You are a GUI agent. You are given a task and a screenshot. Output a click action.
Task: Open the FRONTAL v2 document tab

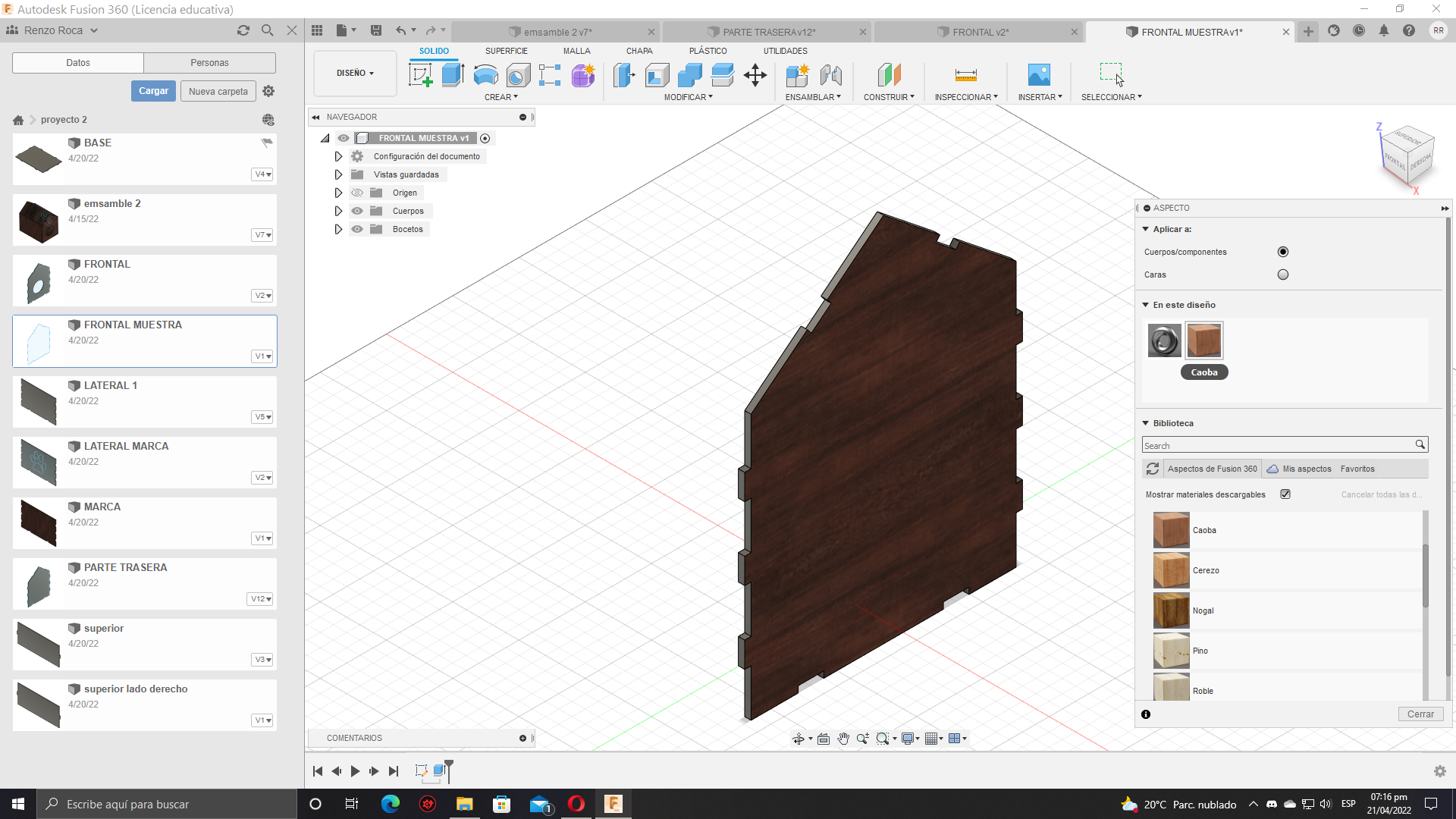coord(980,32)
